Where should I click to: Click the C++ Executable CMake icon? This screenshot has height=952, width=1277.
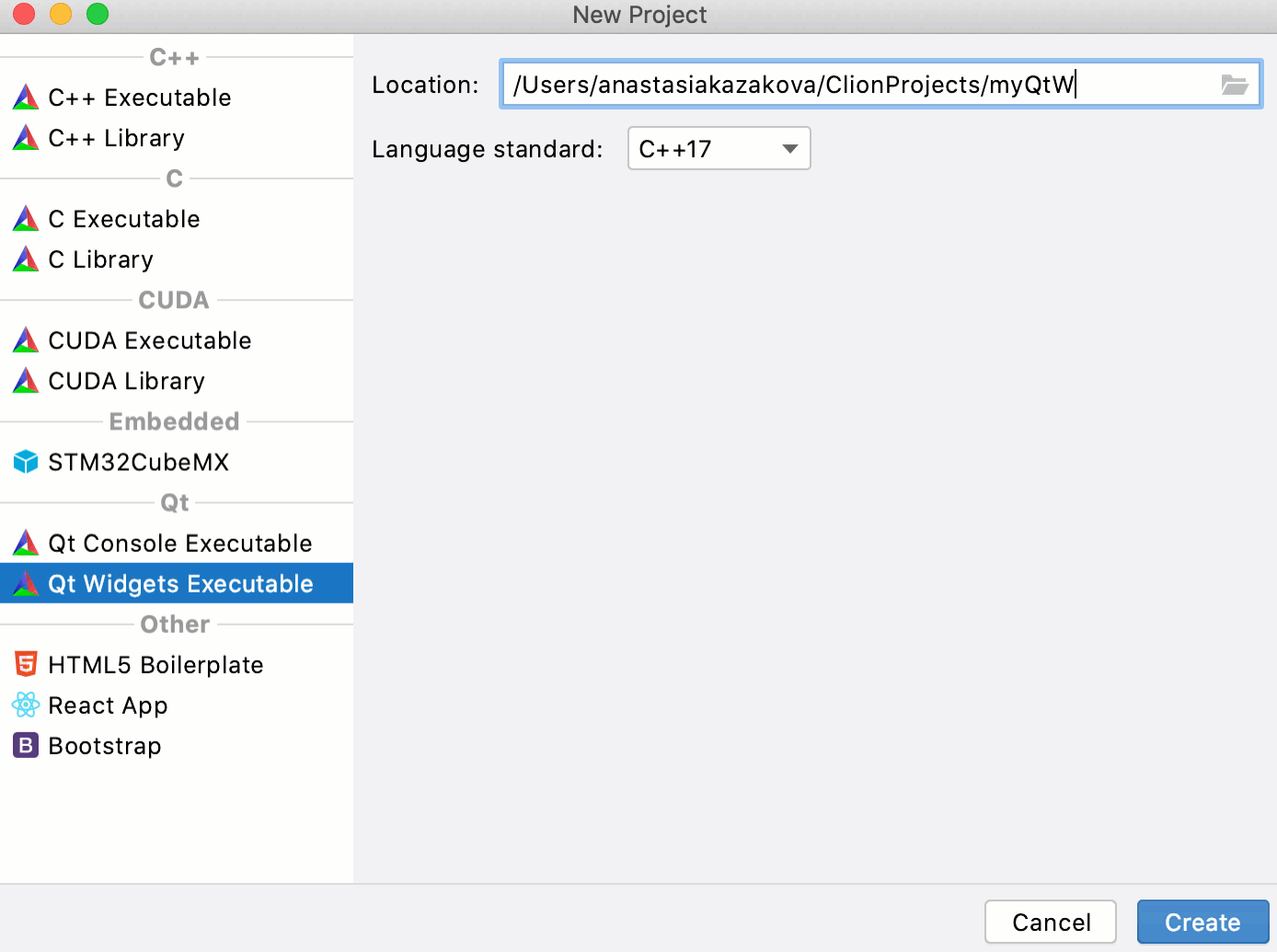click(x=26, y=97)
